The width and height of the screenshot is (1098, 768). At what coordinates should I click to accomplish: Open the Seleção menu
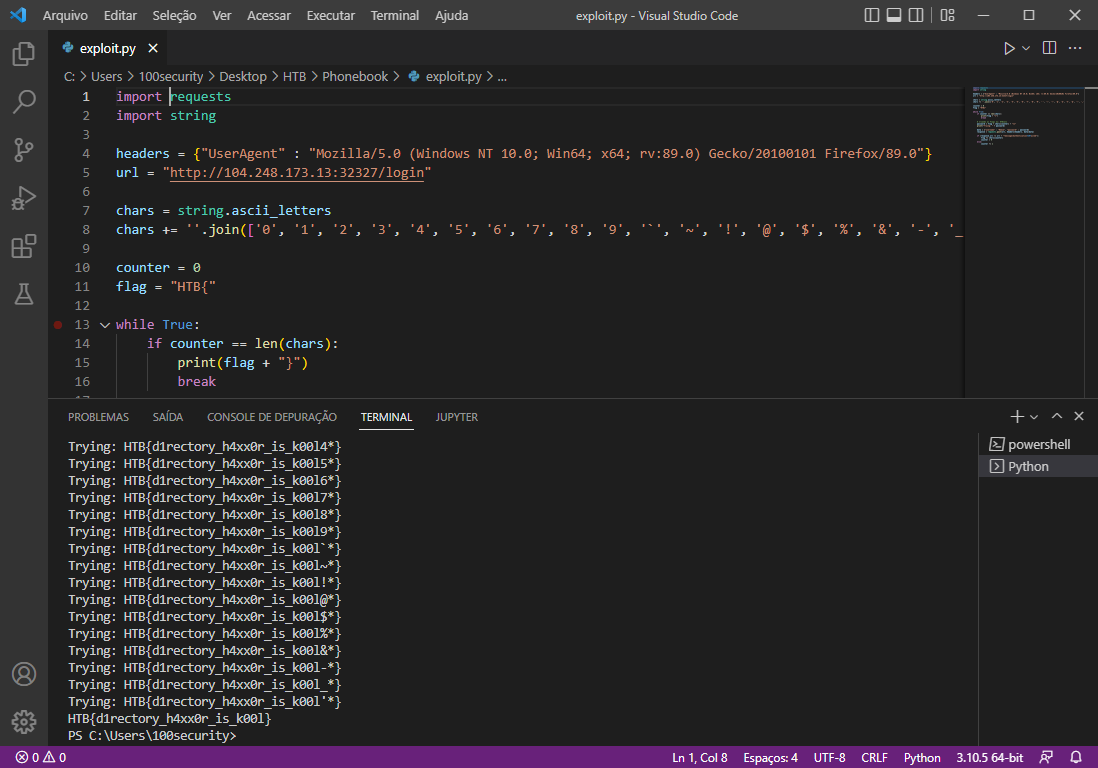click(174, 15)
